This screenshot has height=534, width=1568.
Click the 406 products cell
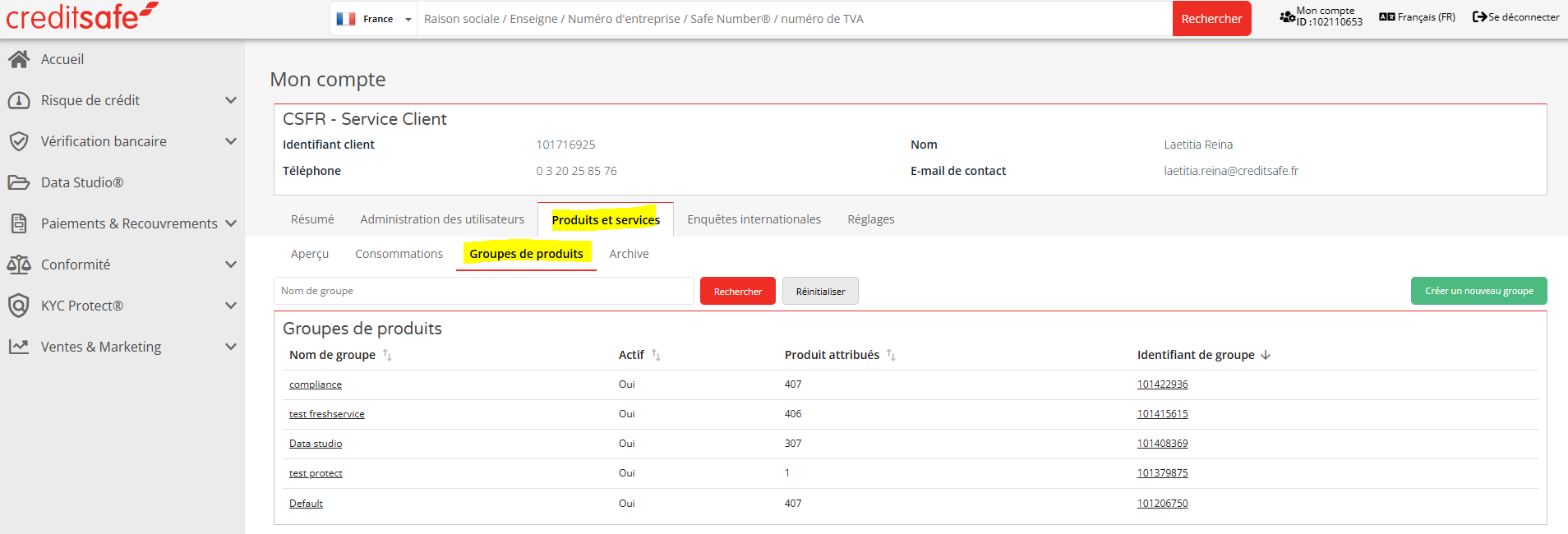793,414
